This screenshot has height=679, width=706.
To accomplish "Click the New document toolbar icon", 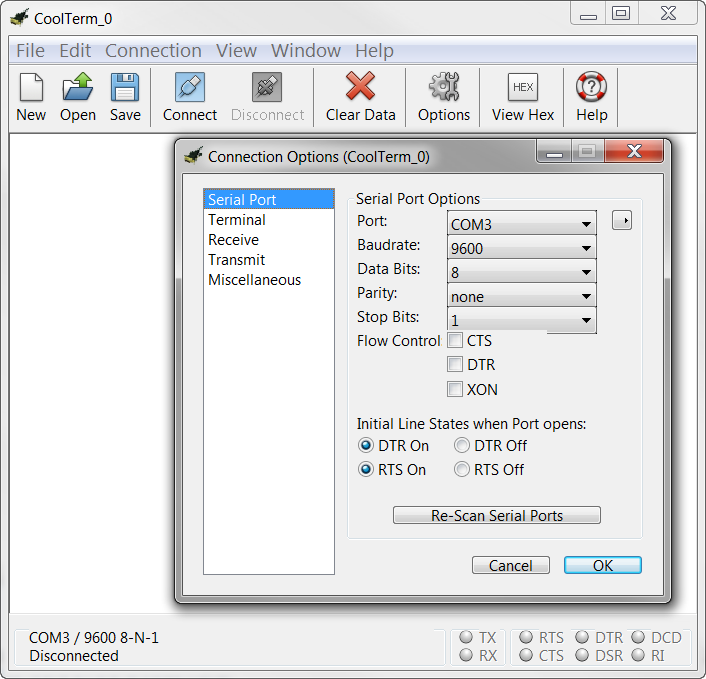I will pyautogui.click(x=31, y=89).
